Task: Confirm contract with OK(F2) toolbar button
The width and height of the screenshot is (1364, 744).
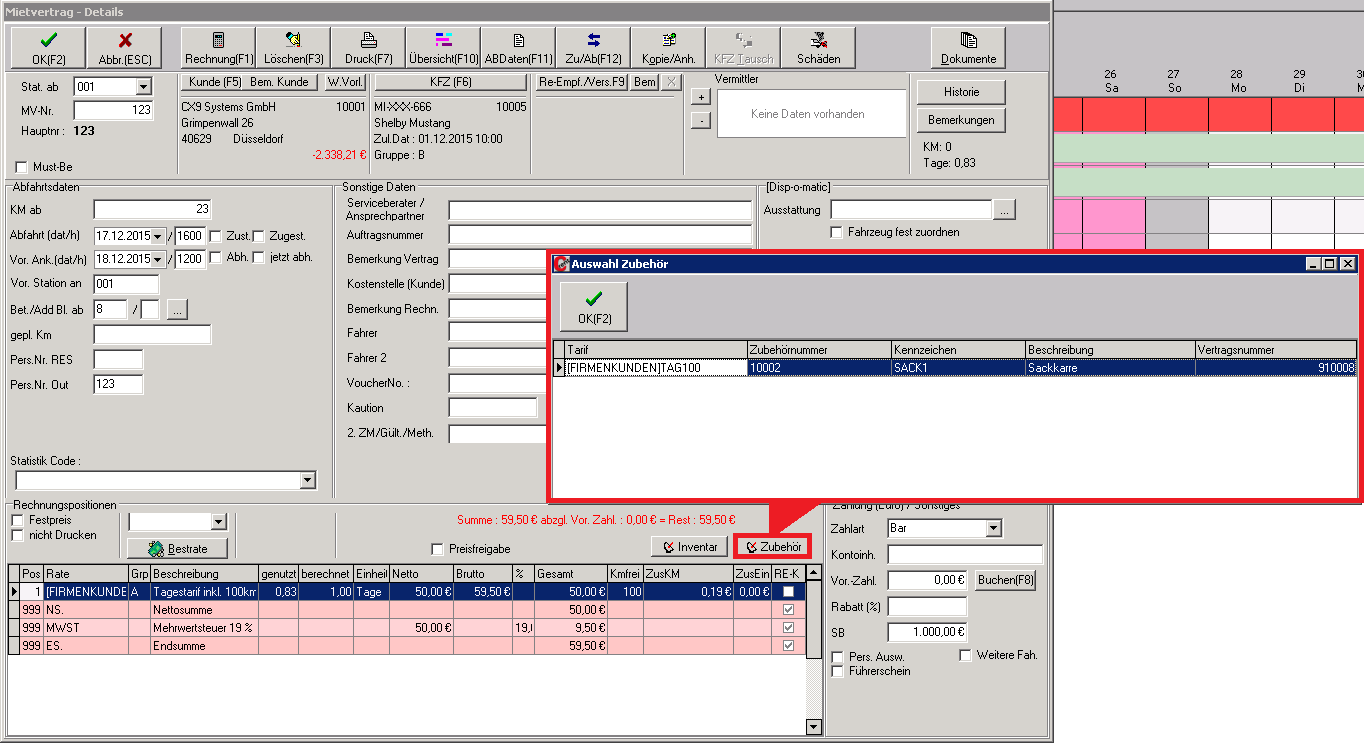Action: pyautogui.click(x=46, y=47)
